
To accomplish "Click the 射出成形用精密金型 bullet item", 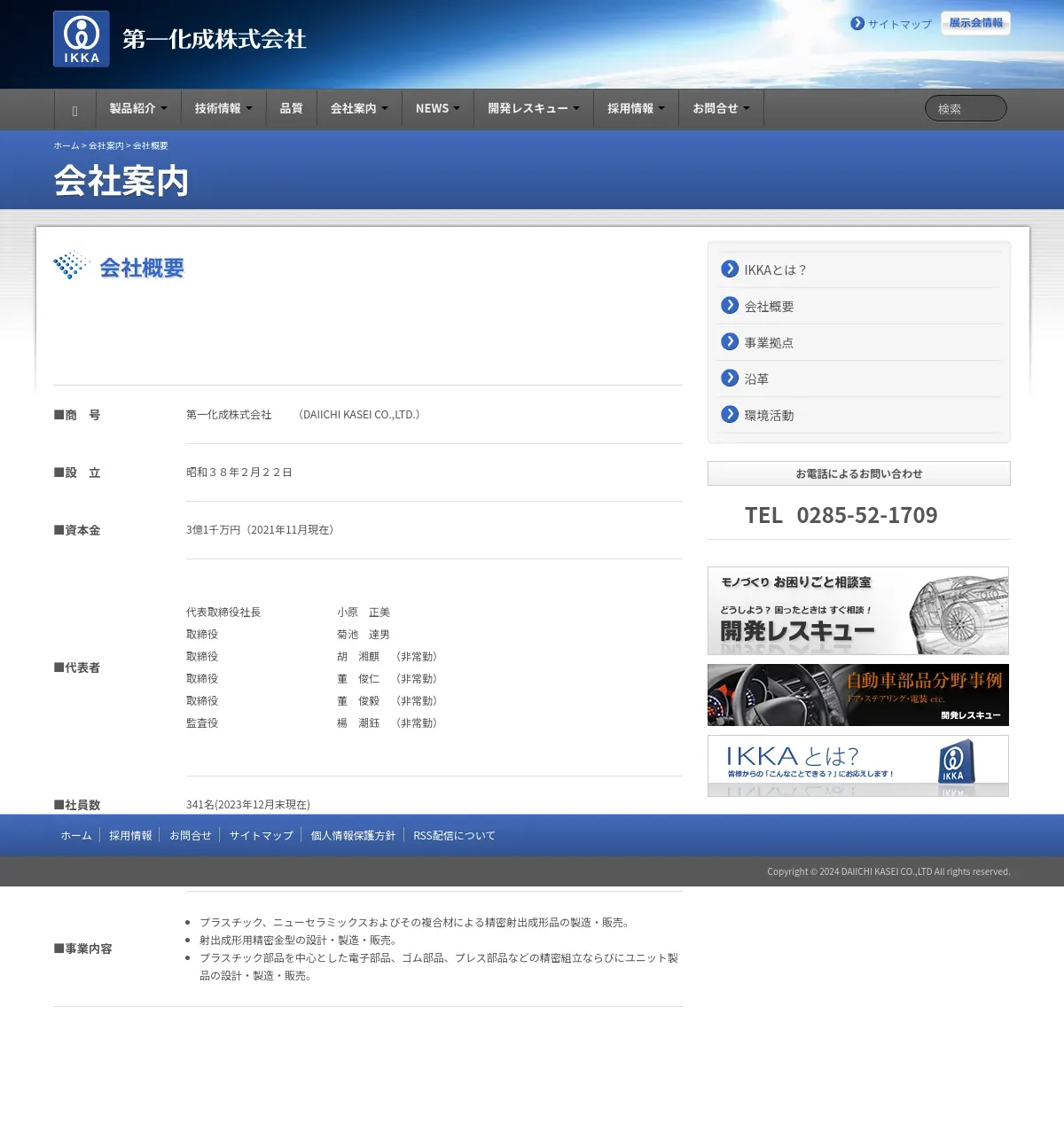I will point(298,941).
